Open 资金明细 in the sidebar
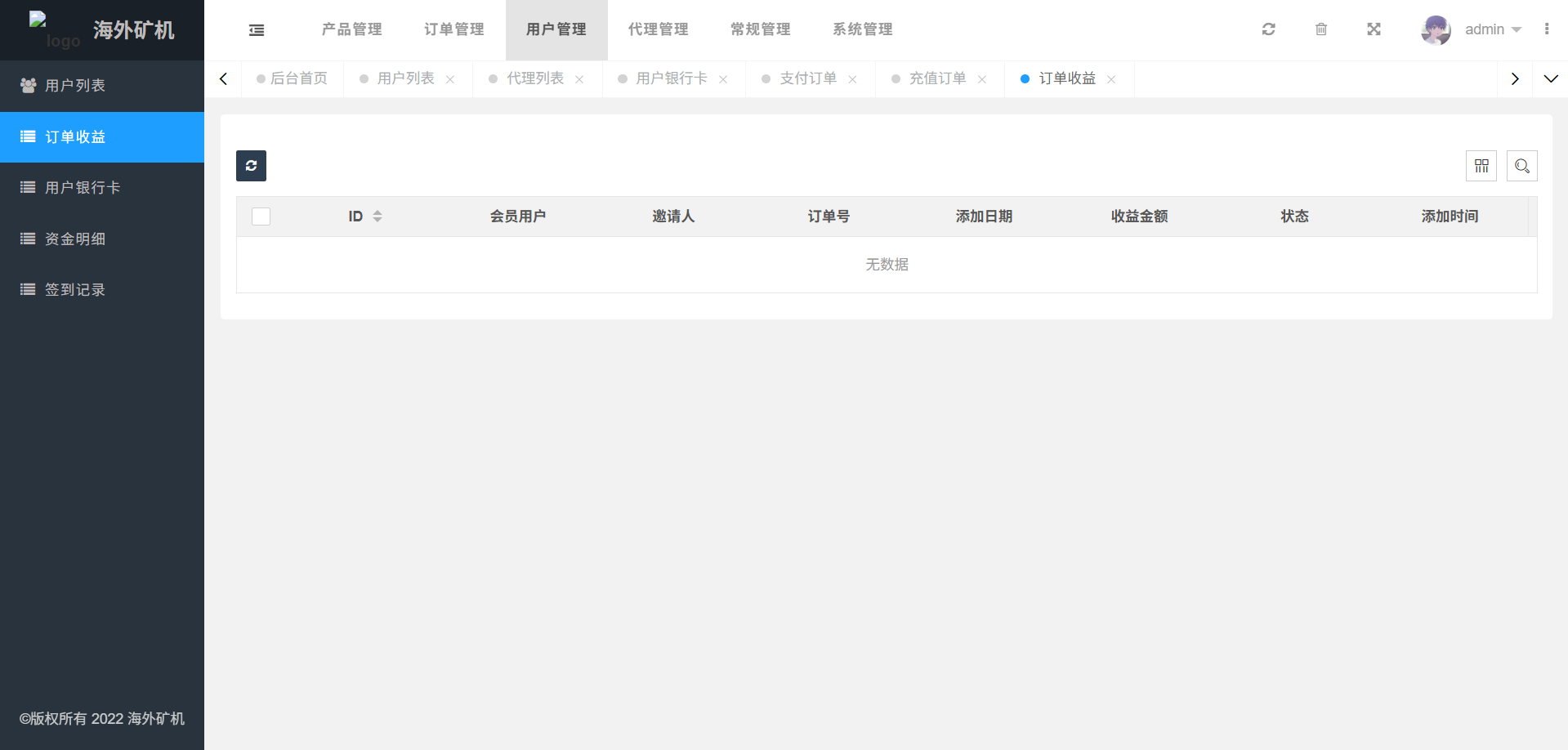Screen dimensions: 1568x750 (x=75, y=239)
